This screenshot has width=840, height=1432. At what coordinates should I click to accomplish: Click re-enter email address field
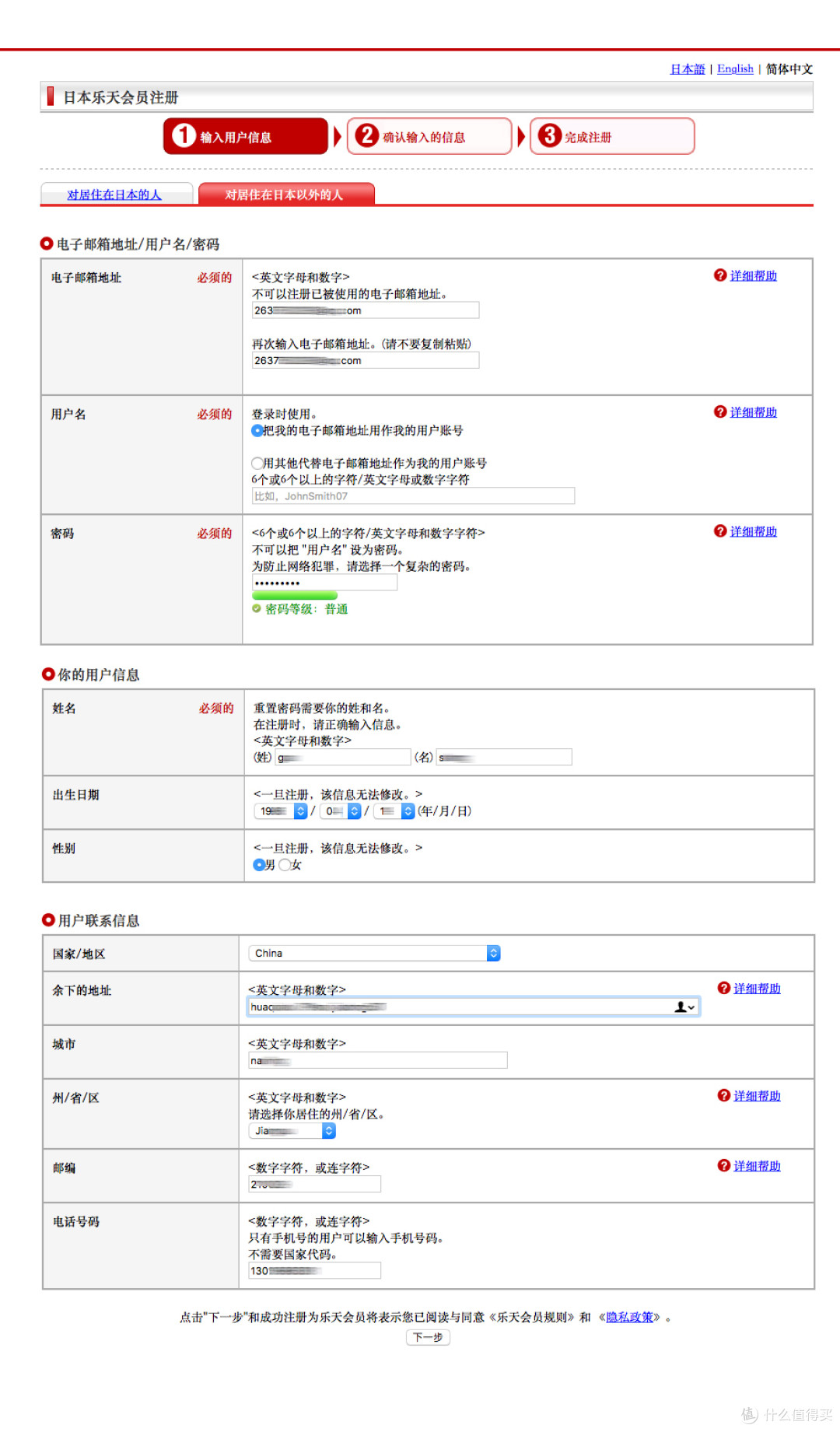pyautogui.click(x=366, y=360)
